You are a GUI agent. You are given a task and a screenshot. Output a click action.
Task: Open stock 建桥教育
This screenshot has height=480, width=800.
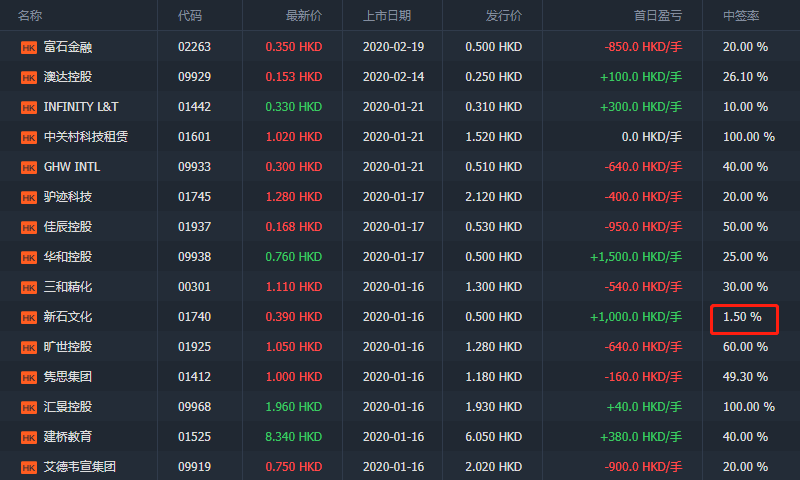[68, 437]
